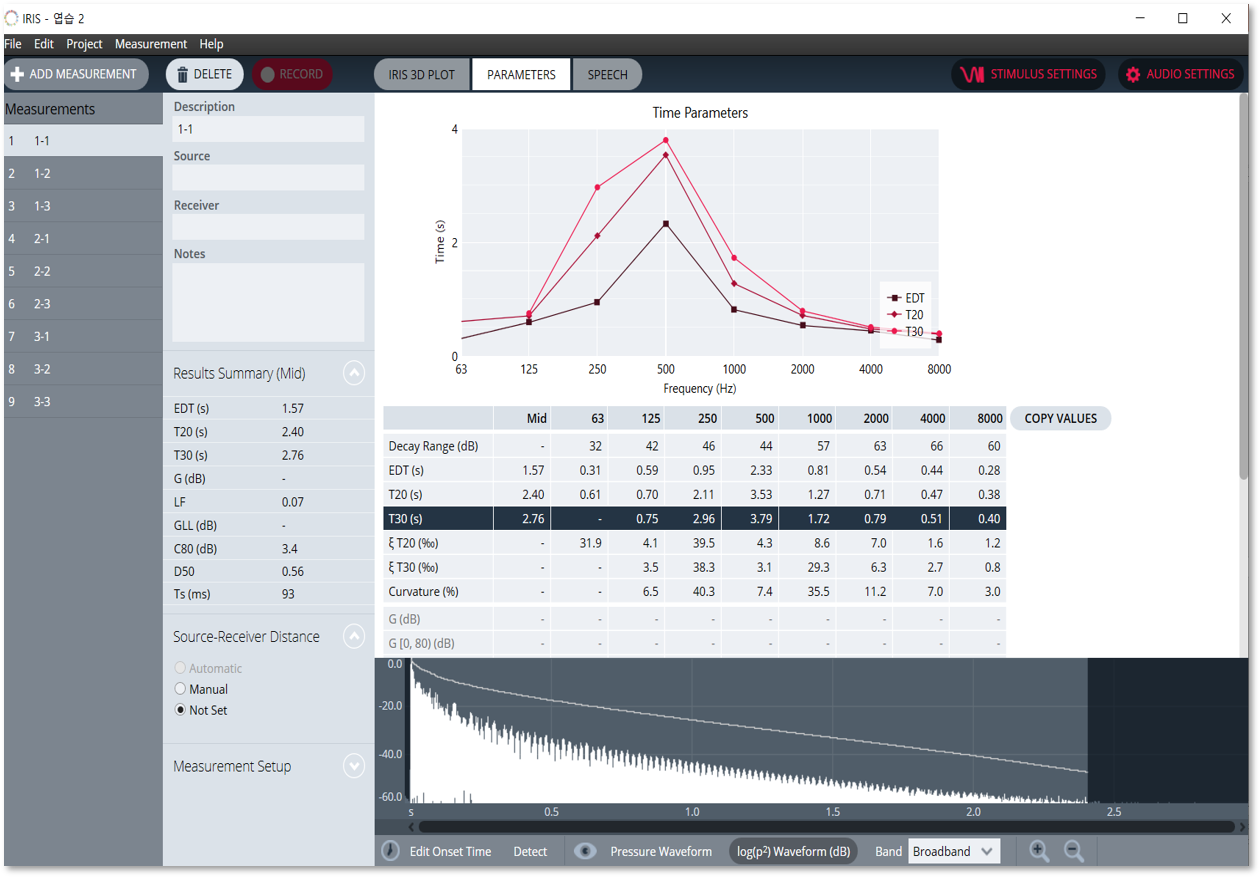Click the Add Measurement plus icon
Viewport: 1260px width, 877px height.
tap(17, 75)
